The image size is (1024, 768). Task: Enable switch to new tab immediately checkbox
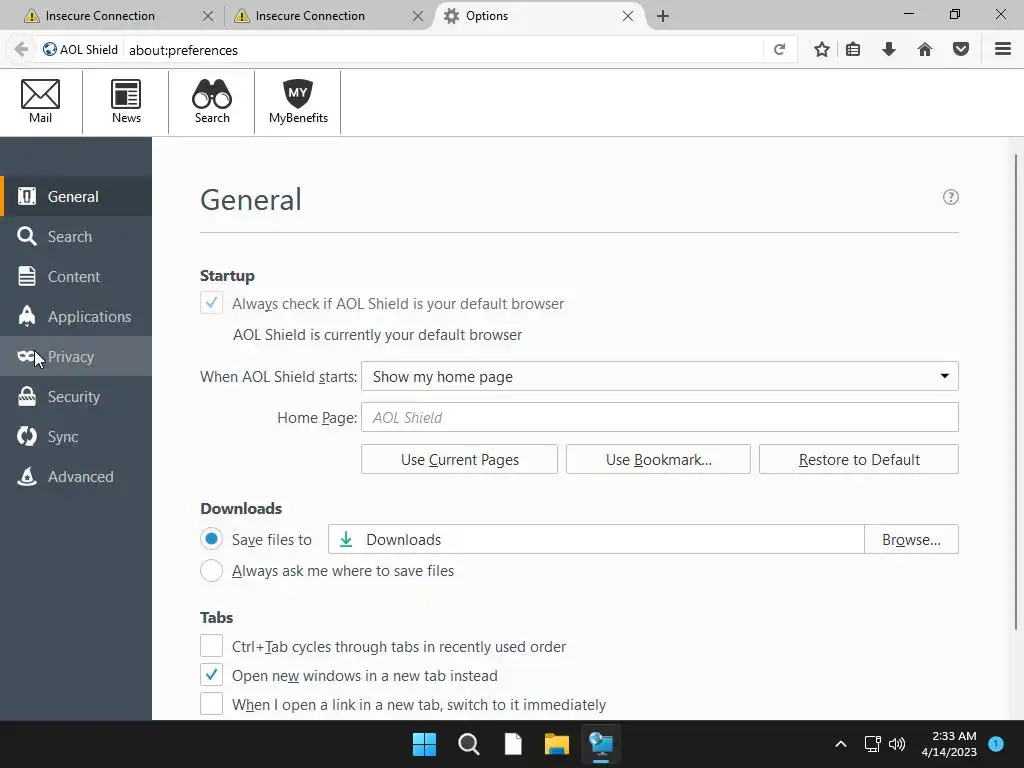211,704
